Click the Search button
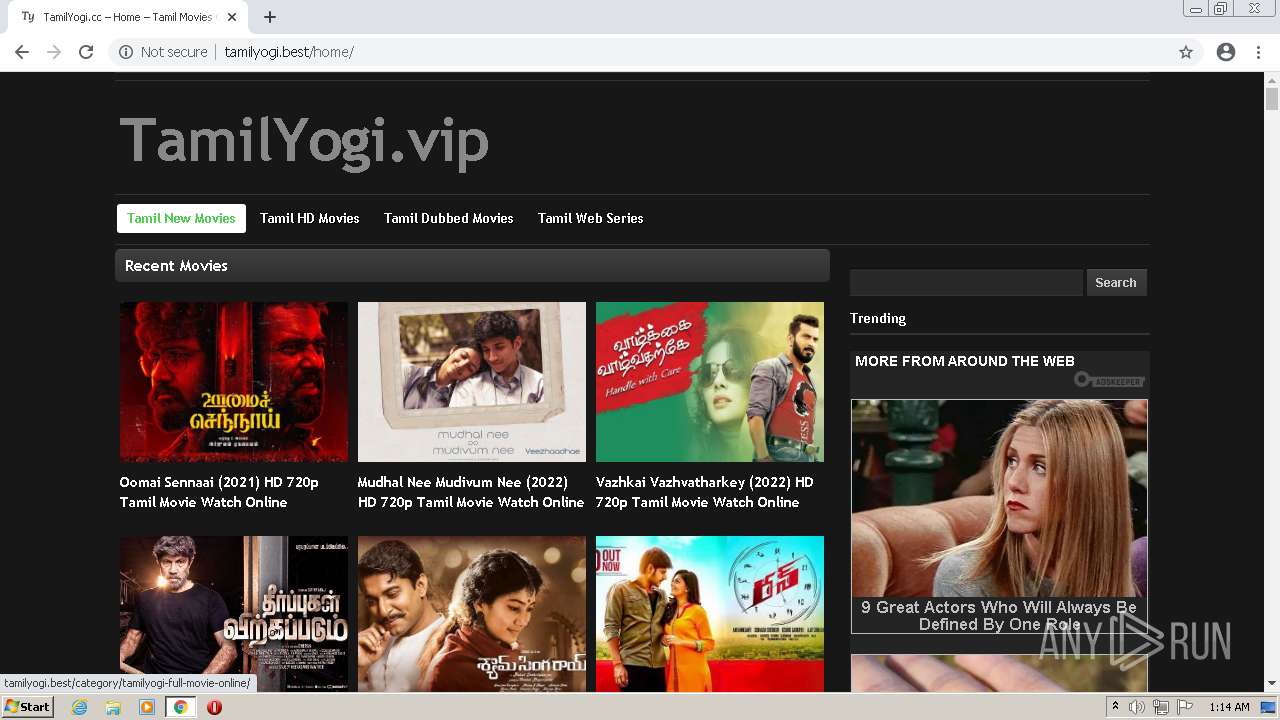 (1116, 283)
